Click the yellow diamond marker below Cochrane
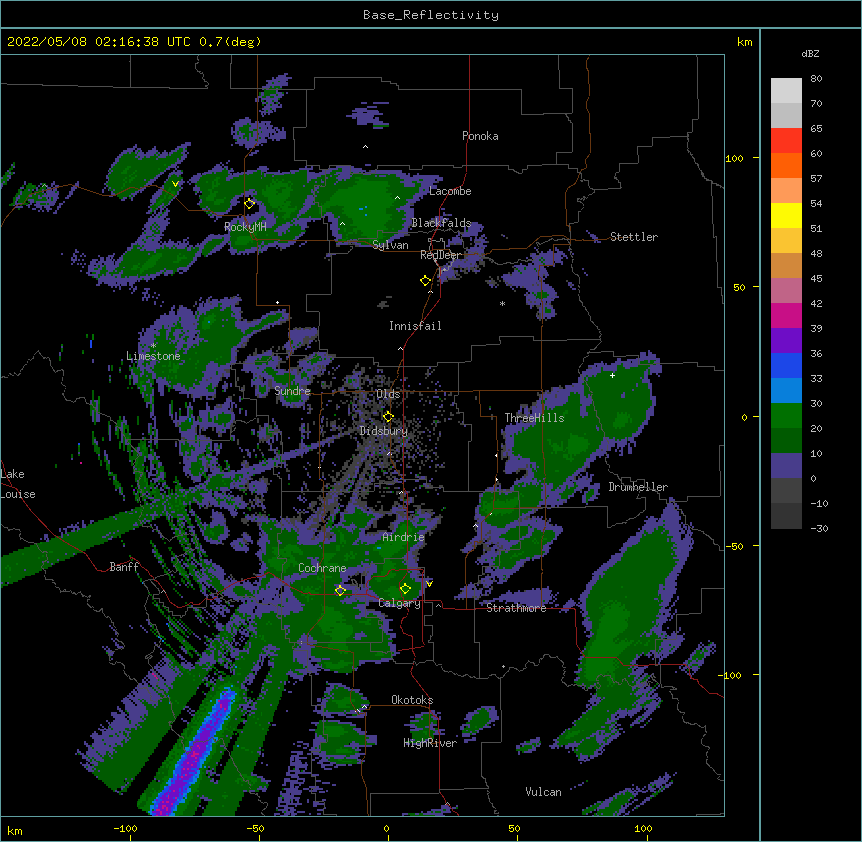The width and height of the screenshot is (862, 842). tap(340, 590)
